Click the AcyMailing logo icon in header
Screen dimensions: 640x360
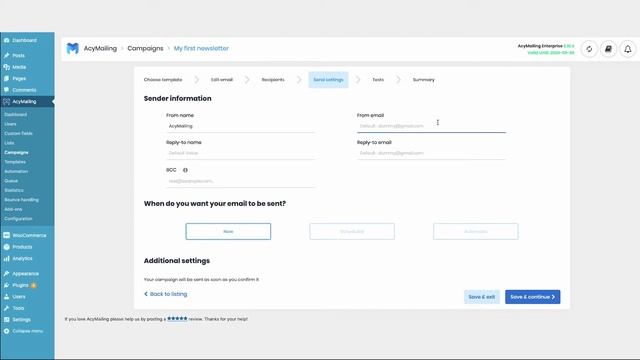(x=73, y=49)
